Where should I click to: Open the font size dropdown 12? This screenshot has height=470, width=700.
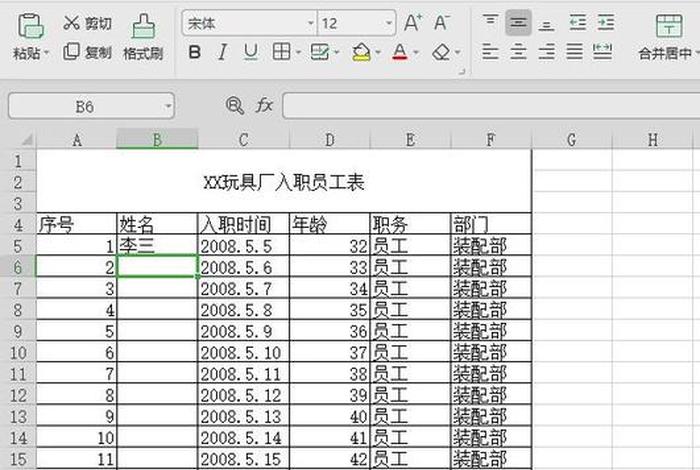pos(389,23)
